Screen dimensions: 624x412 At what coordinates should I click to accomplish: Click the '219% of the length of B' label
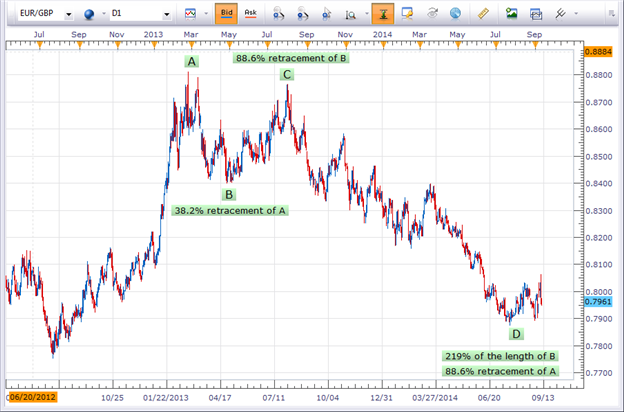coord(500,356)
